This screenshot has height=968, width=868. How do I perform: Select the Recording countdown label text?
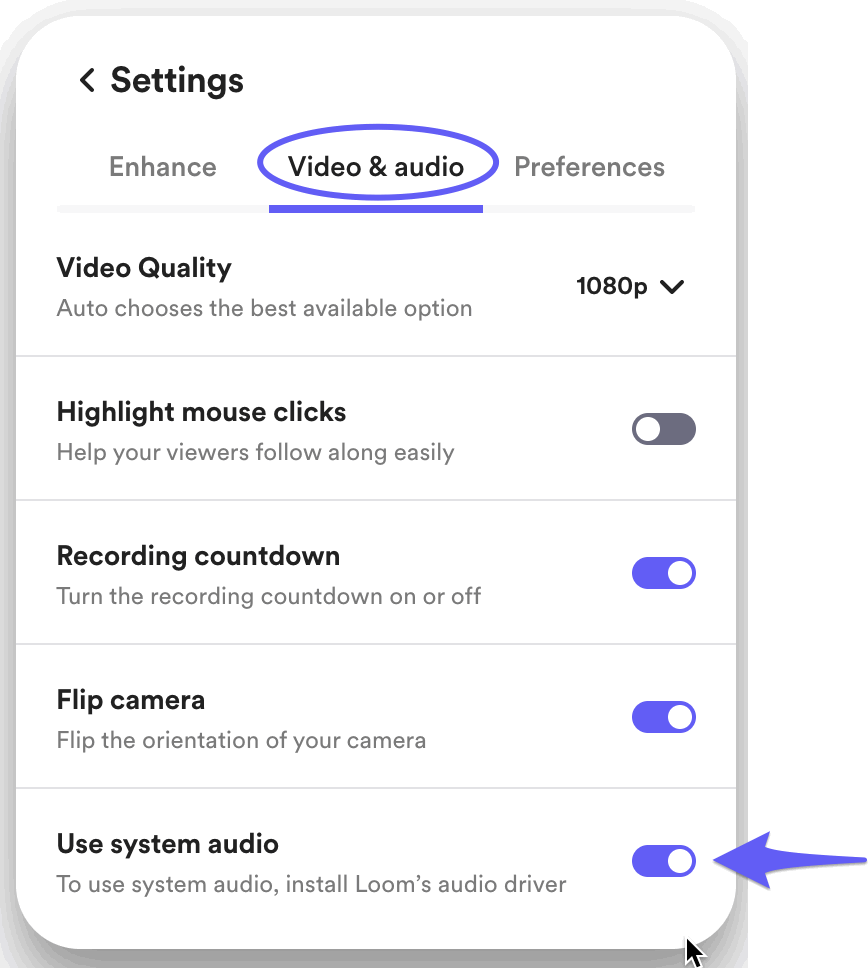point(198,556)
